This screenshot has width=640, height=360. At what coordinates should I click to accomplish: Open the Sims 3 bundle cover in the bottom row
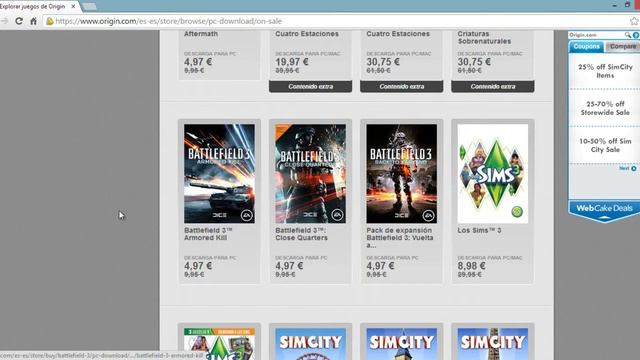coord(219,344)
